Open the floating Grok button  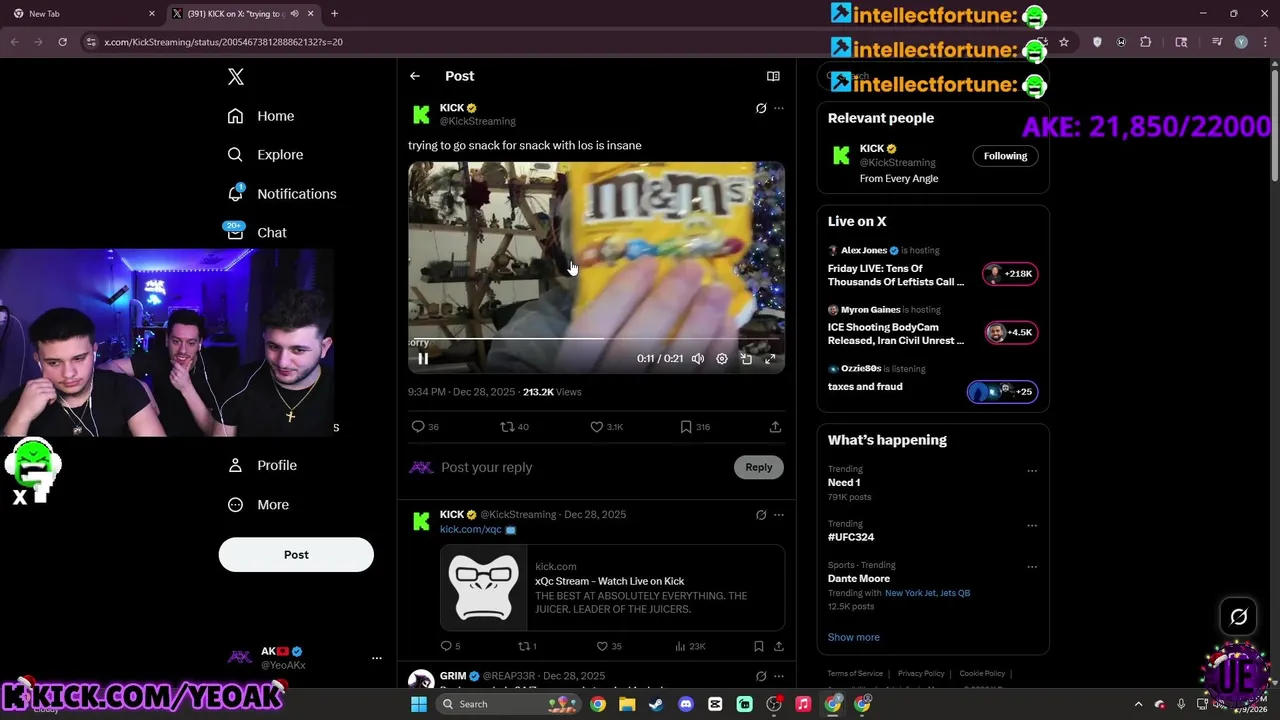(x=1238, y=617)
